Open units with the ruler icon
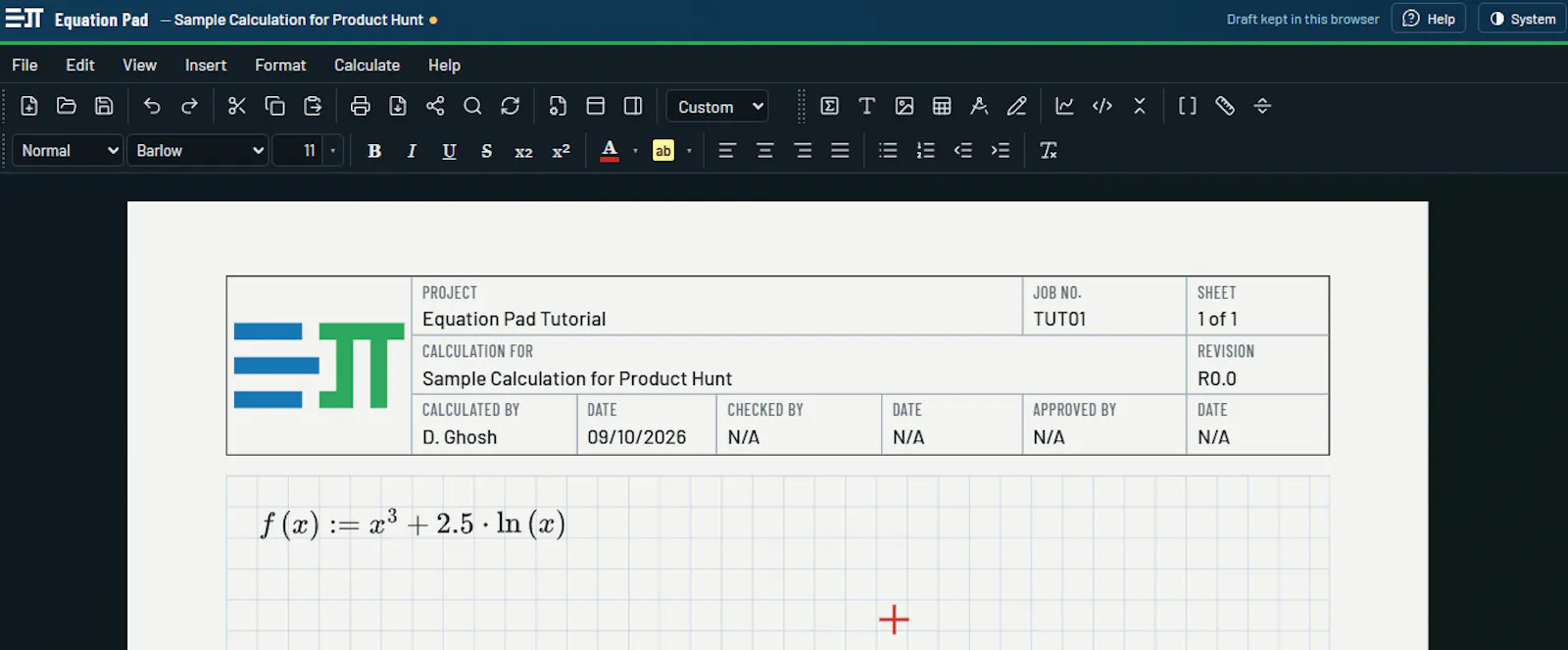 click(1225, 106)
